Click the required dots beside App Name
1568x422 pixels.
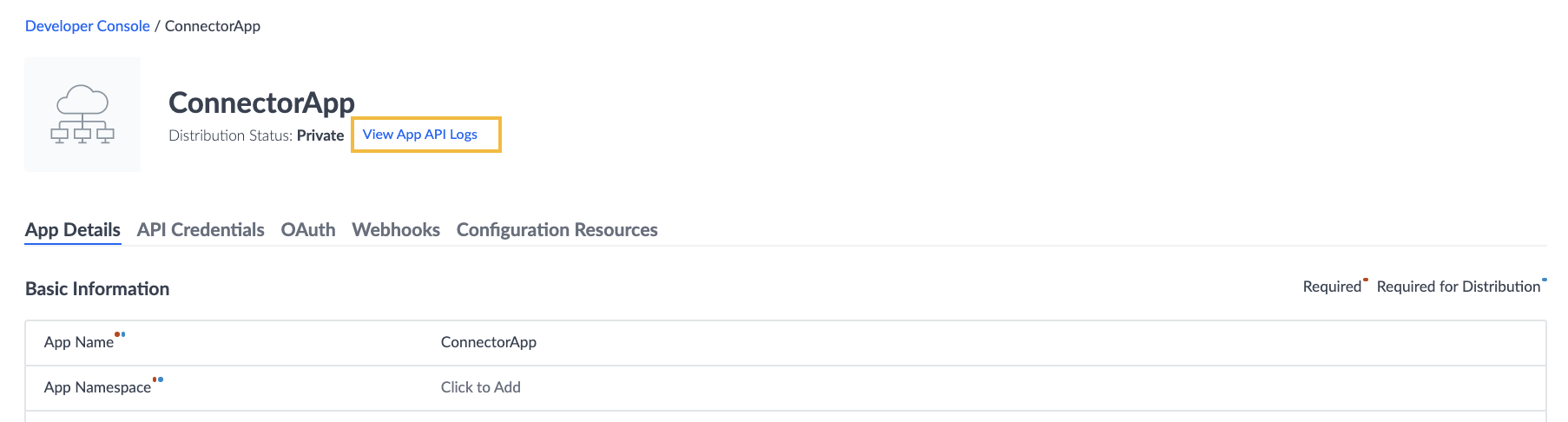[x=120, y=334]
